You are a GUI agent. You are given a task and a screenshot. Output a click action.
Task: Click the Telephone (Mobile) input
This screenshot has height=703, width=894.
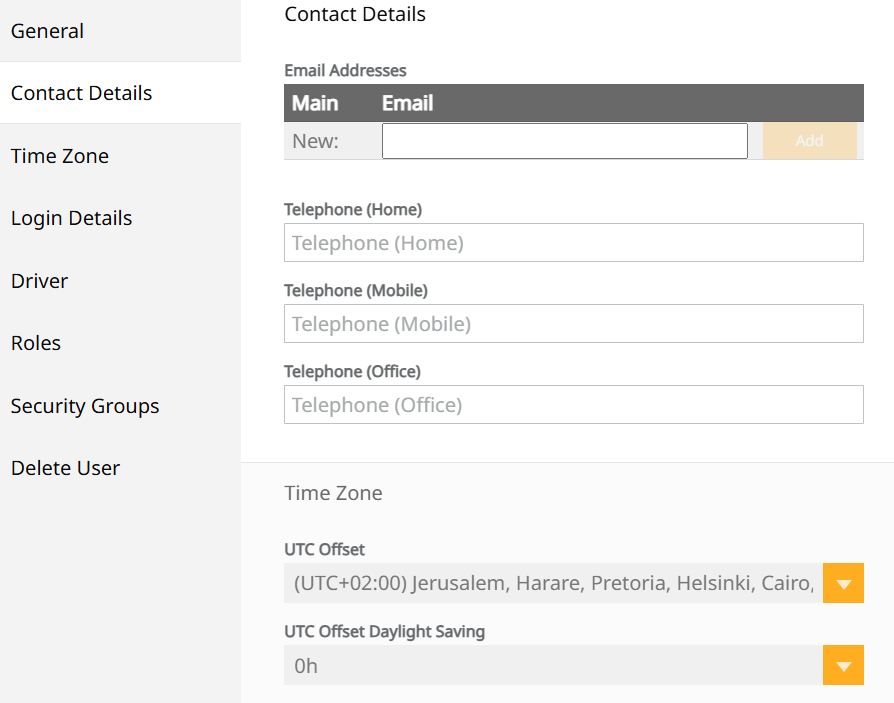tap(574, 324)
